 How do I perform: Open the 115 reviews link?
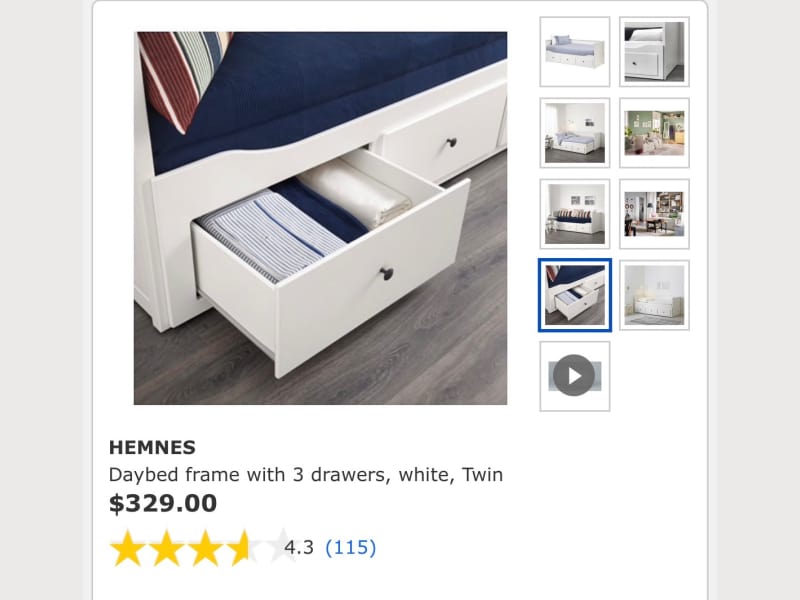351,547
